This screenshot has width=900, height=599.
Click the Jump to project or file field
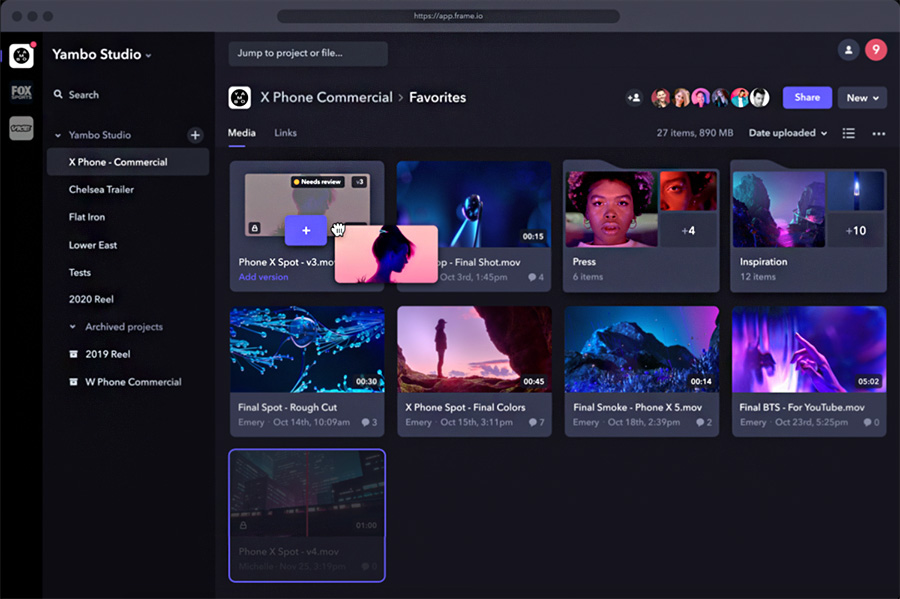[308, 53]
